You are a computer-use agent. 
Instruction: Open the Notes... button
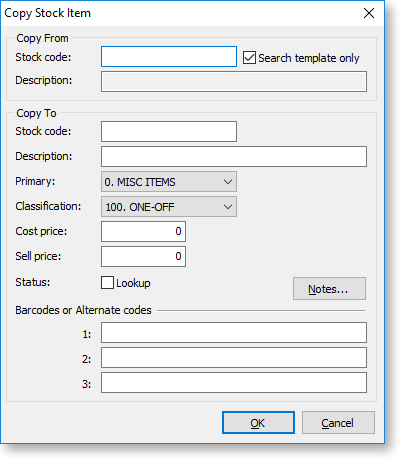329,289
